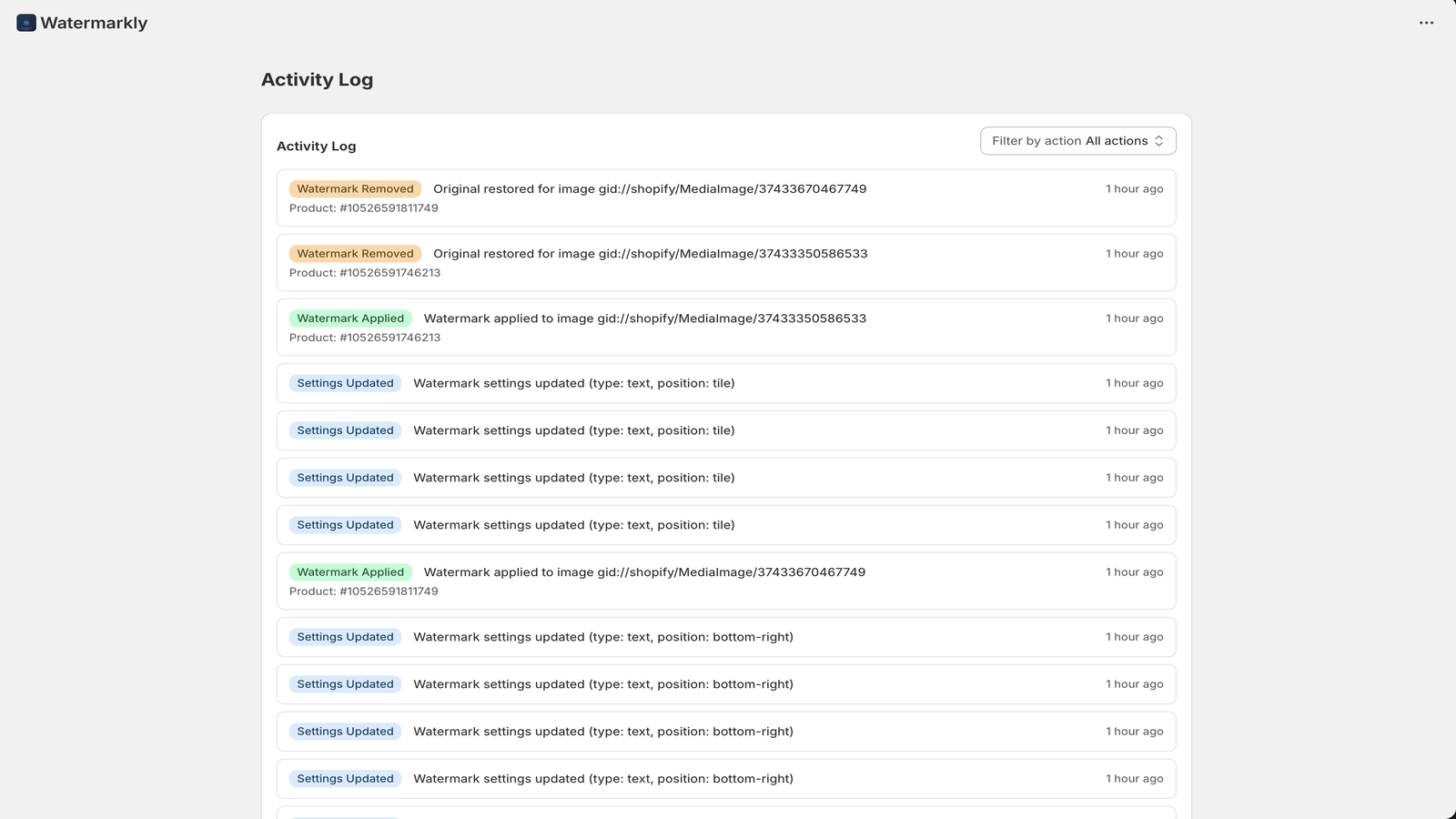Click the chevron arrows in the filter selector
This screenshot has width=1456, height=819.
1158,141
